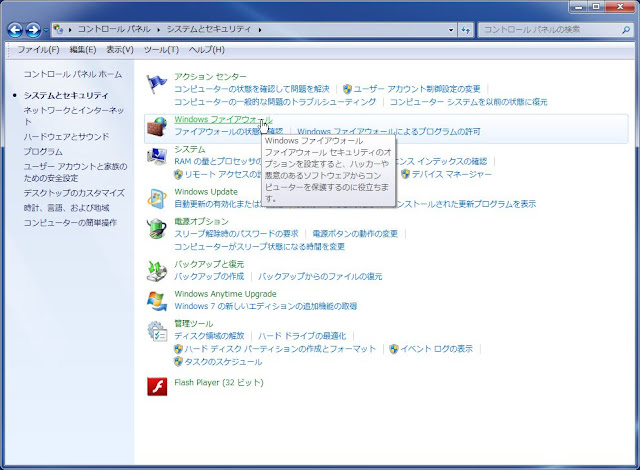Screen dimensions: 640x470
Task: Click the Forward arrow navigation button
Action: pyautogui.click(x=33, y=30)
